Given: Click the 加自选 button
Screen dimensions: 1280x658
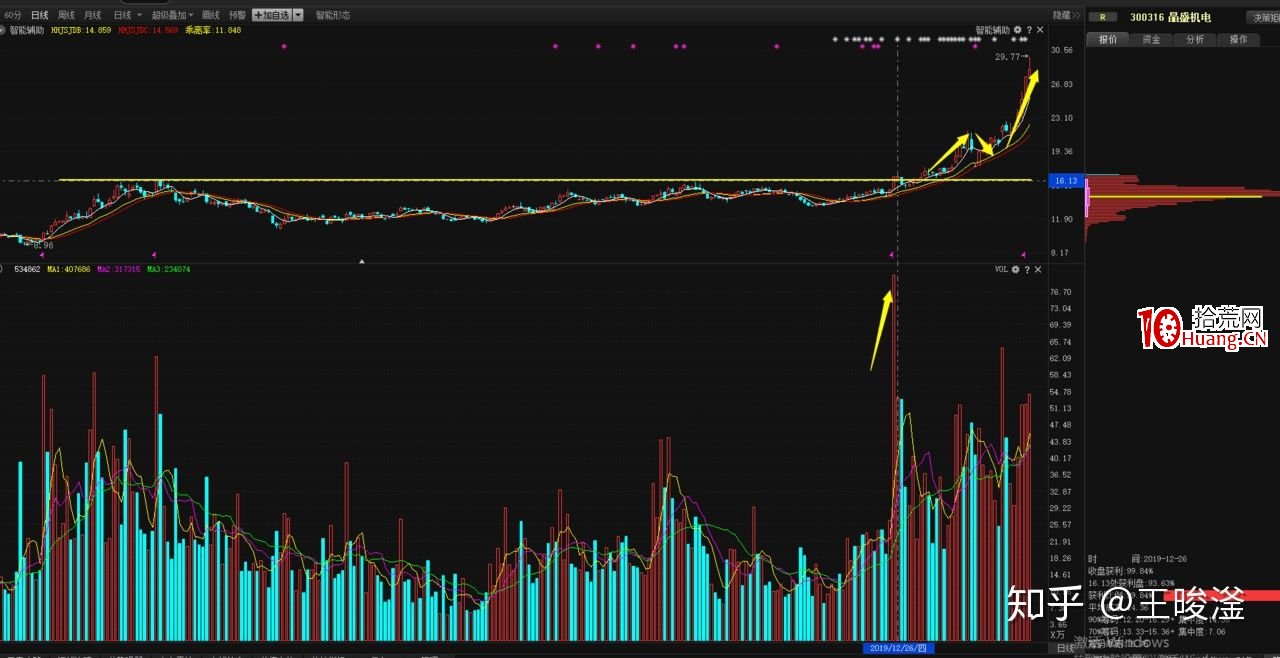Looking at the screenshot, I should [272, 15].
